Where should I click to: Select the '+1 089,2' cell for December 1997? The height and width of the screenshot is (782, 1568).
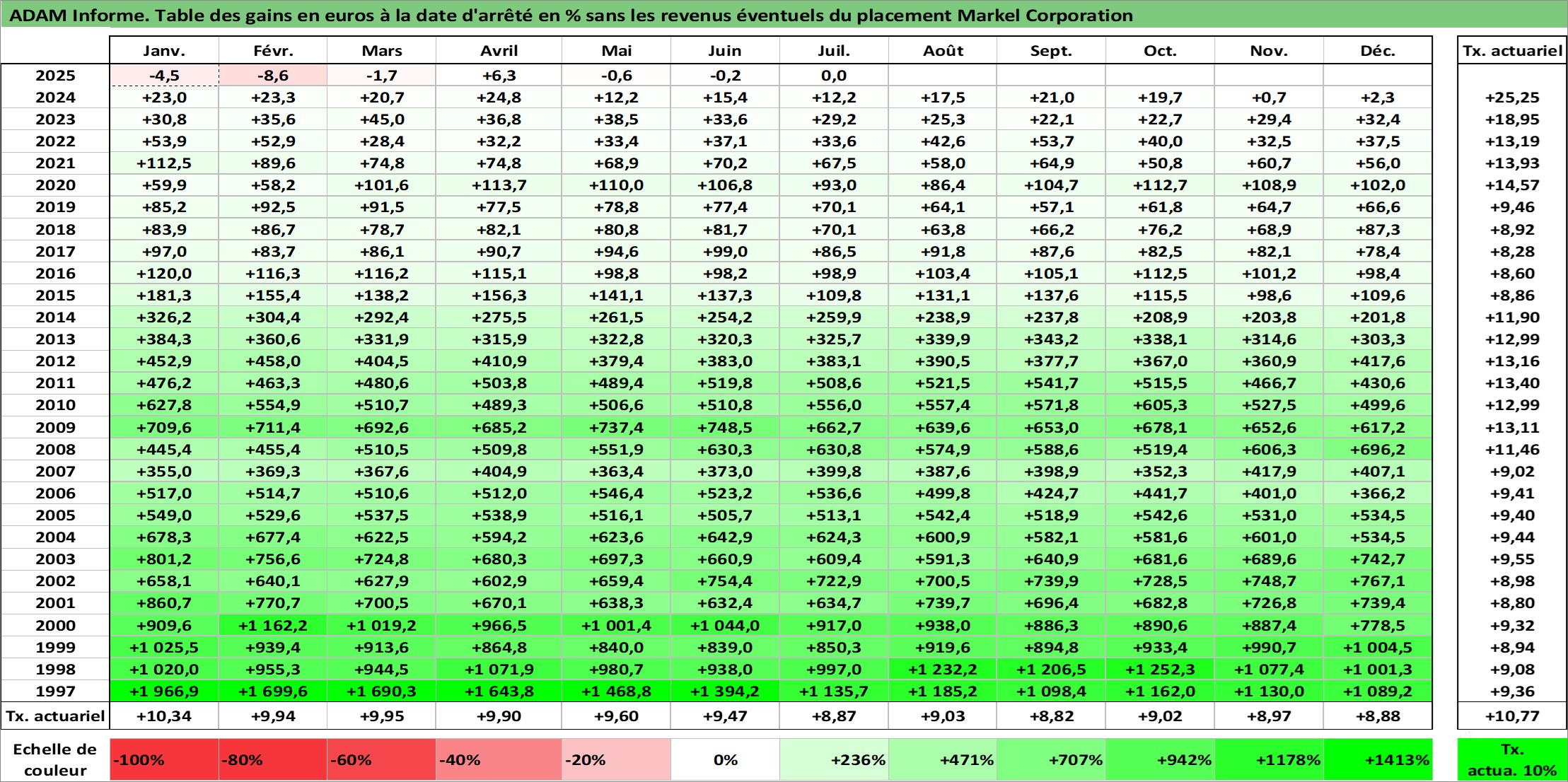pos(1378,691)
